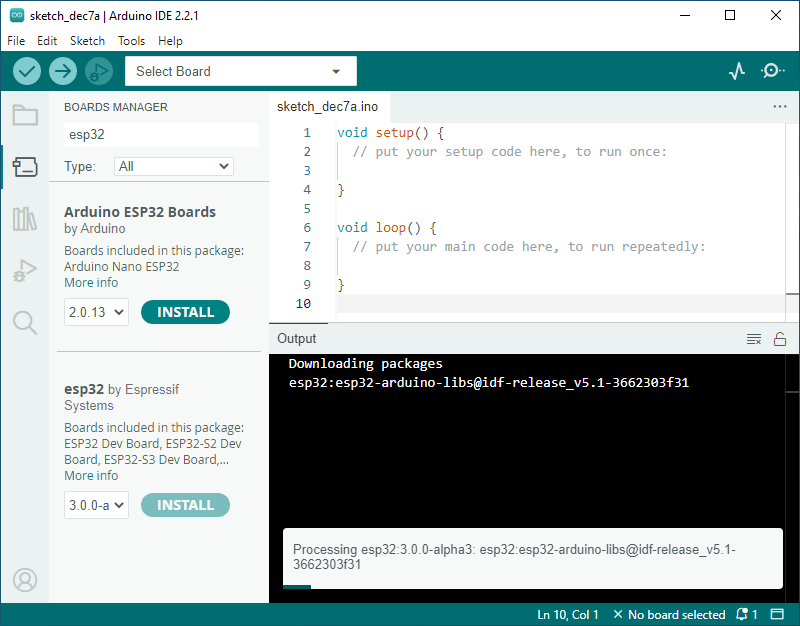Screen dimensions: 800x626
Task: Minimize the Arduino IDE window
Action: [685, 15]
